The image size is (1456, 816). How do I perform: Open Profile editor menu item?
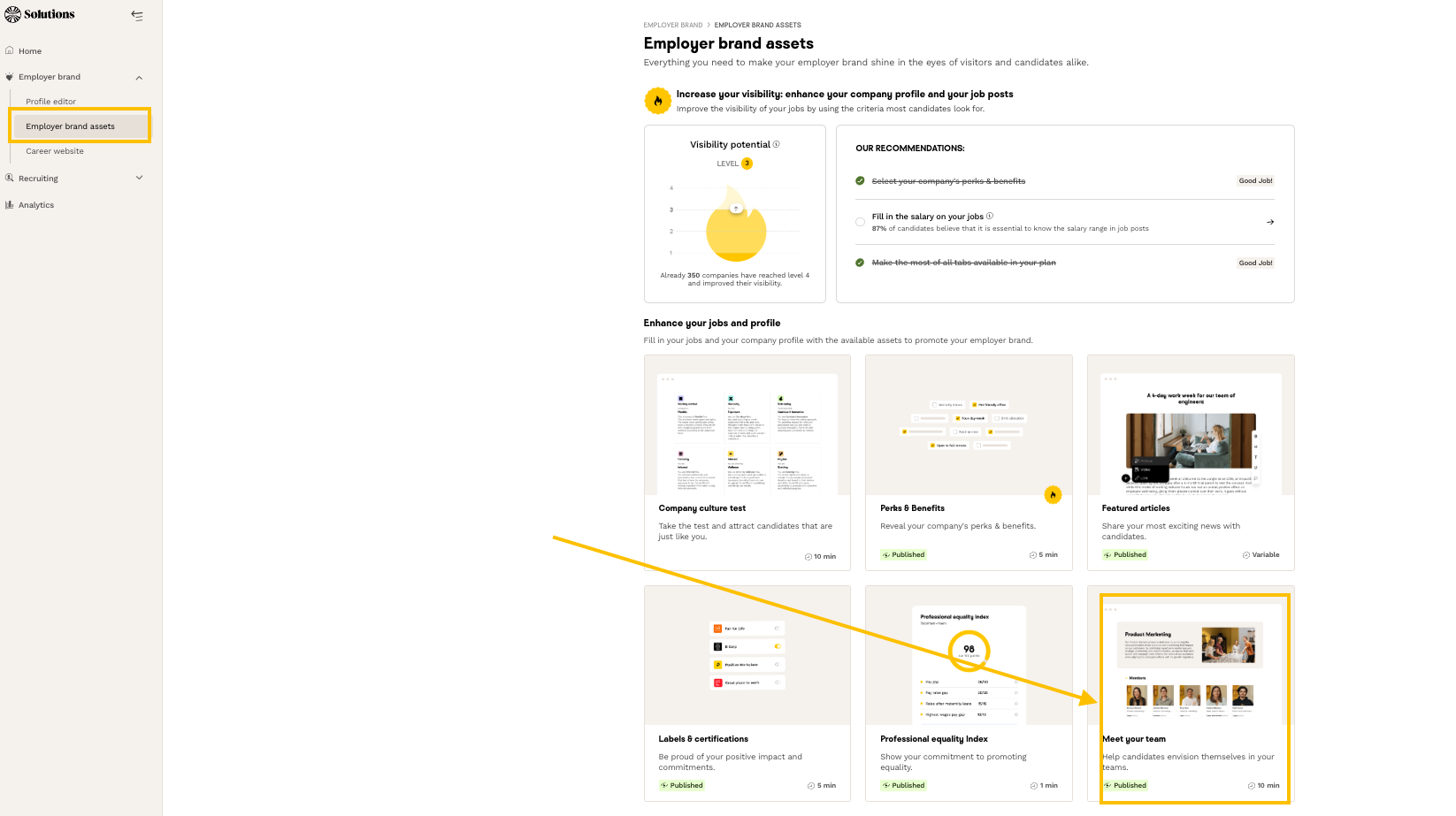(x=50, y=102)
